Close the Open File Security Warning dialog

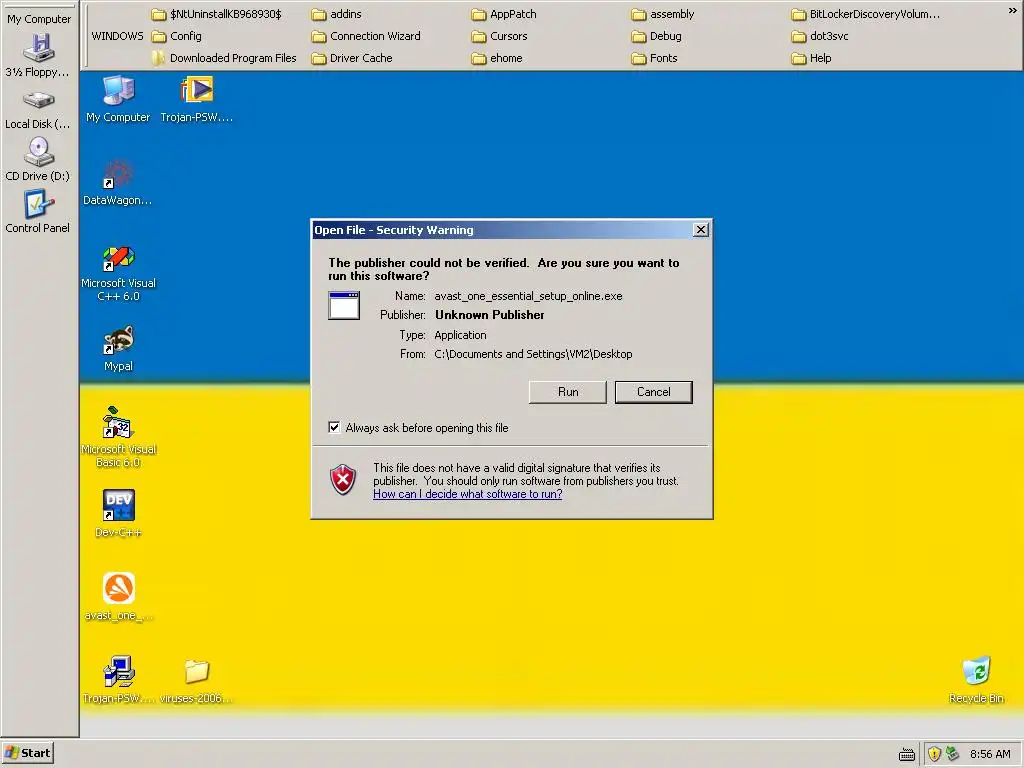[x=701, y=229]
